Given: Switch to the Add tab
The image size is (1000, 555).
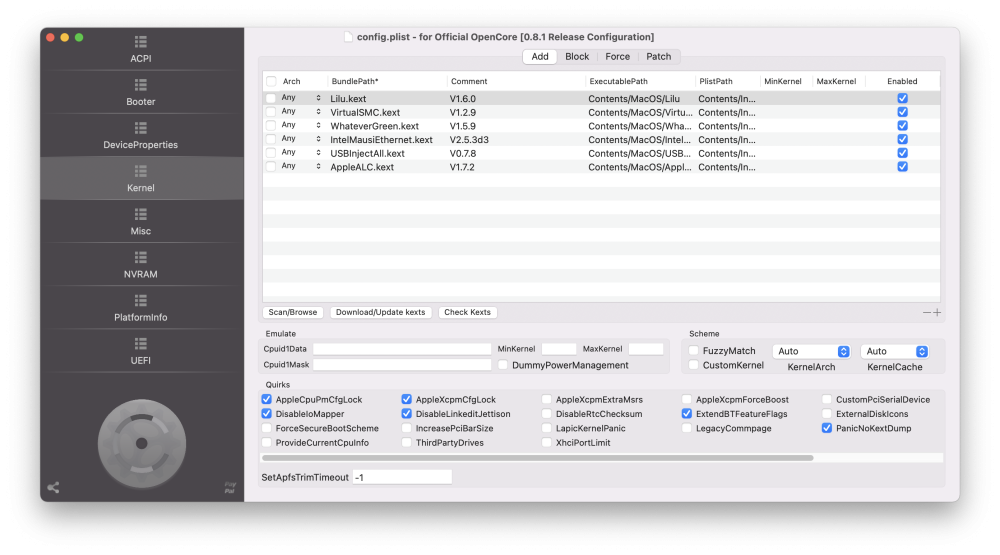Looking at the screenshot, I should click(540, 56).
